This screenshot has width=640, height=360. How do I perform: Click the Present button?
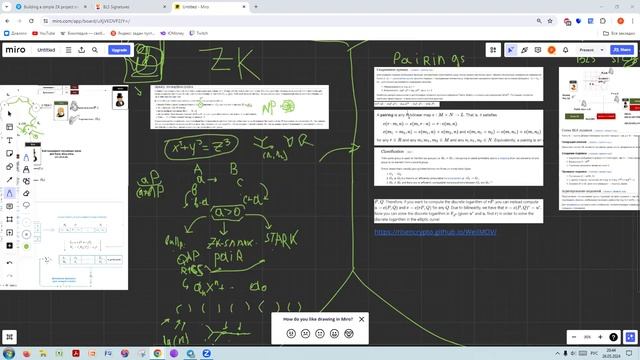tap(587, 50)
